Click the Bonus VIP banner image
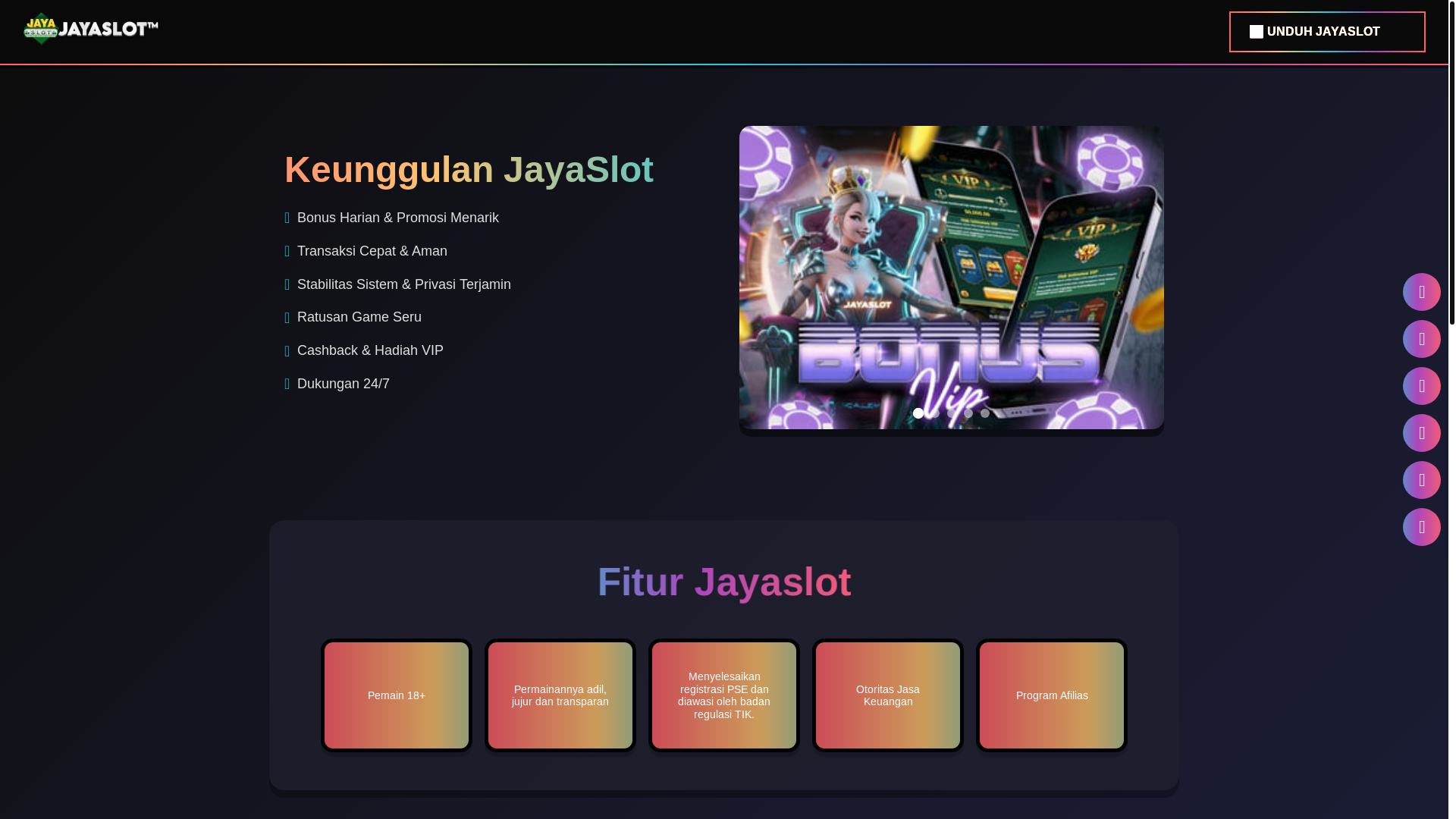The image size is (1456, 819). (x=952, y=278)
